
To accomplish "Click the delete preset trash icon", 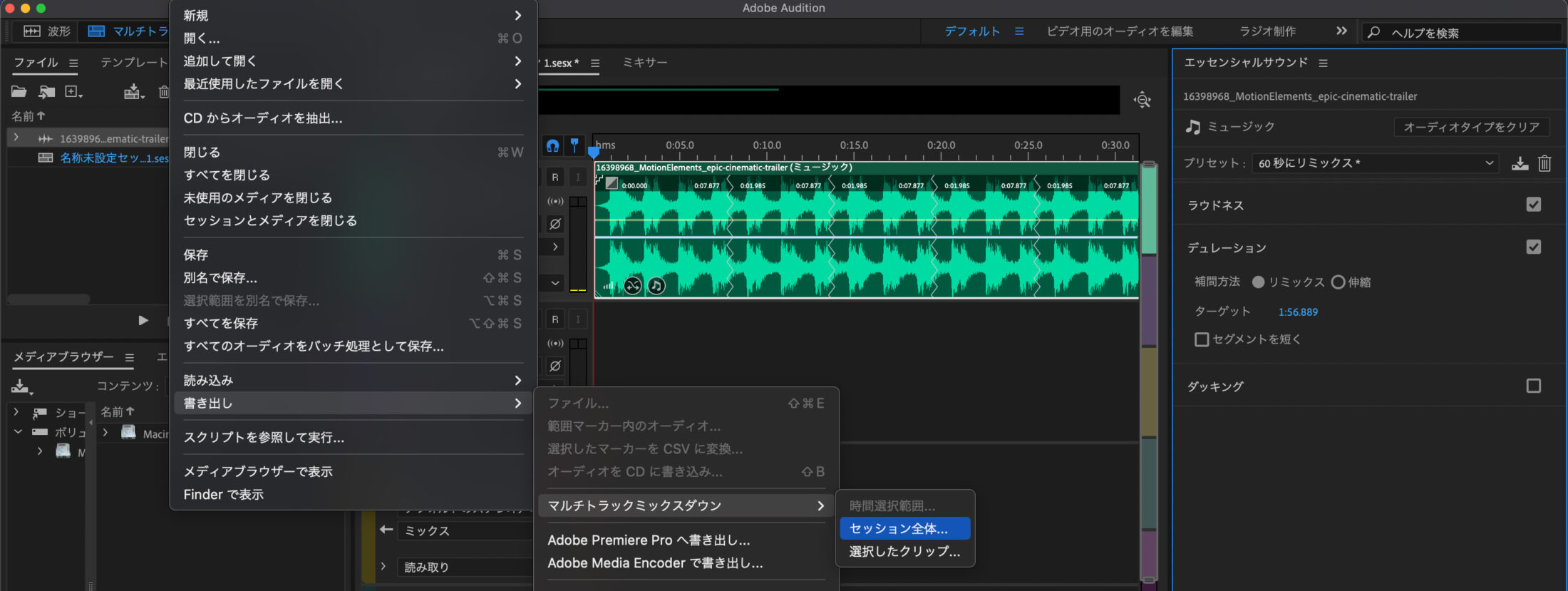I will (x=1544, y=163).
